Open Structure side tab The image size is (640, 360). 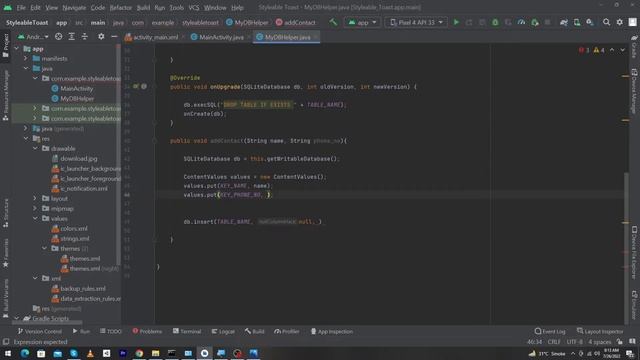6,213
